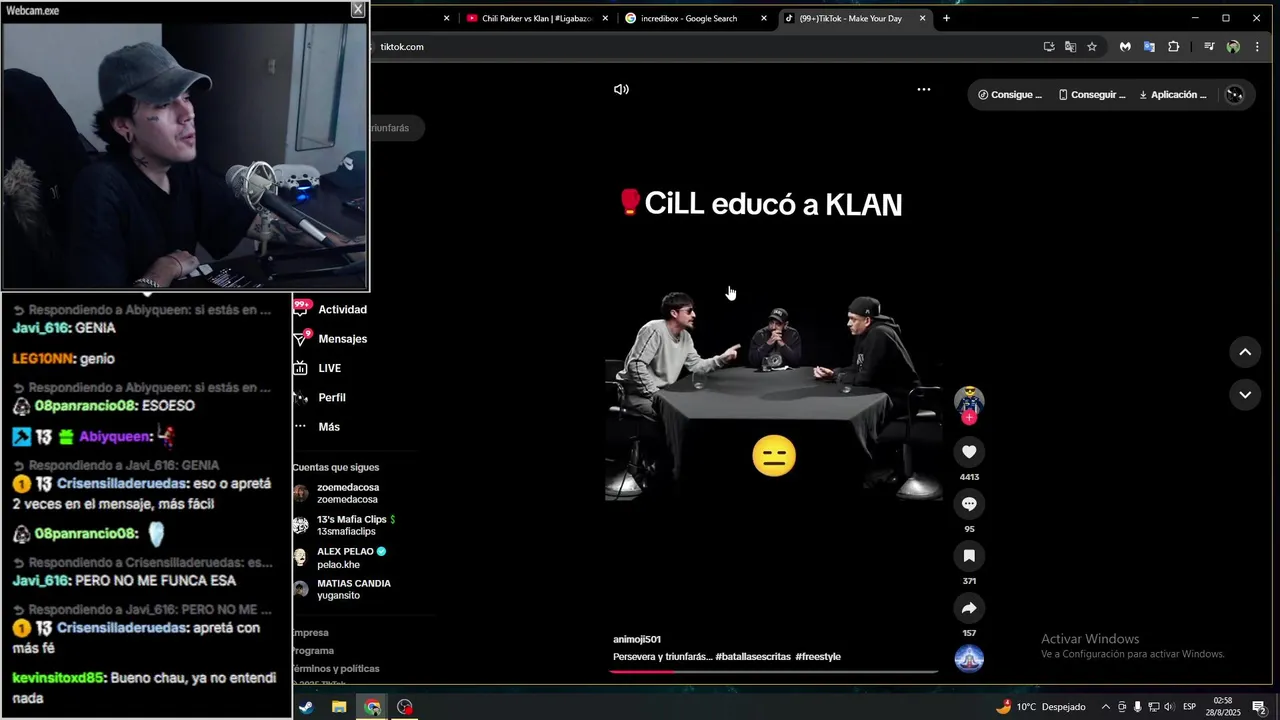The image size is (1280, 720).
Task: Open the weather widget showing 10°C Despejado
Action: point(1040,707)
